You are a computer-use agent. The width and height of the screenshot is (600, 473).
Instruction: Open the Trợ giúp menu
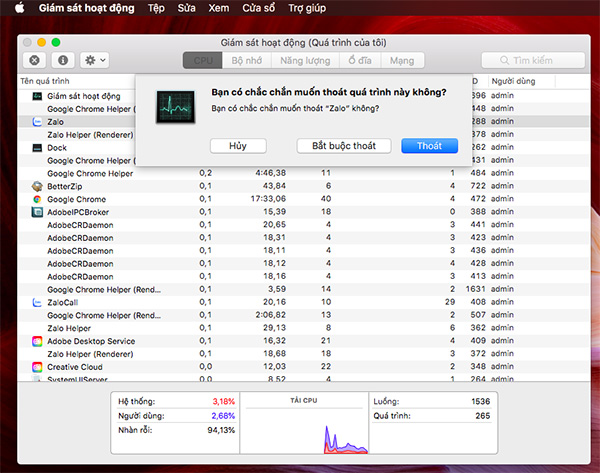307,8
